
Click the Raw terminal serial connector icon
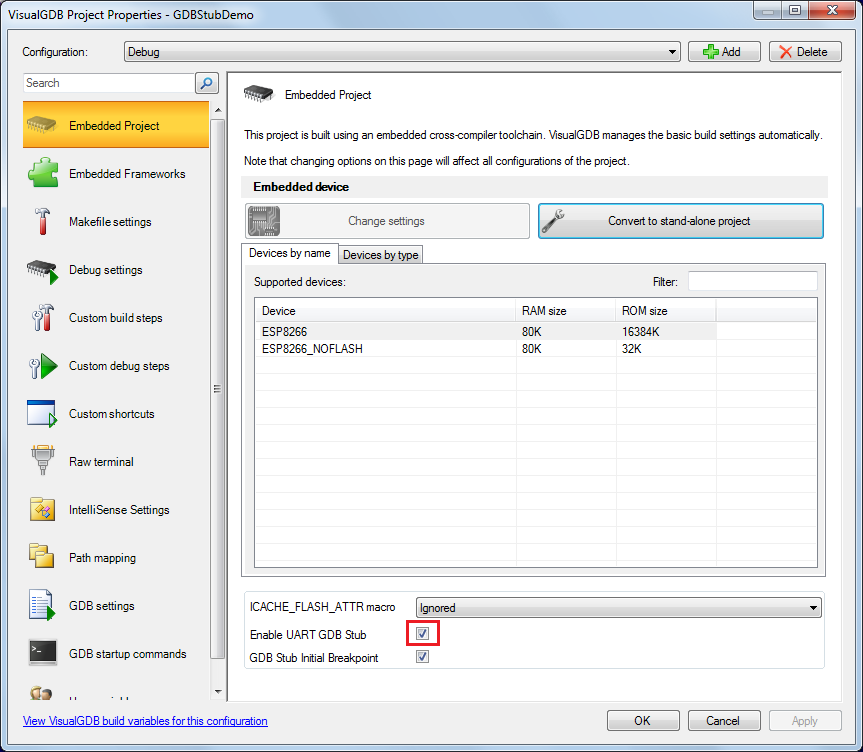coord(42,460)
